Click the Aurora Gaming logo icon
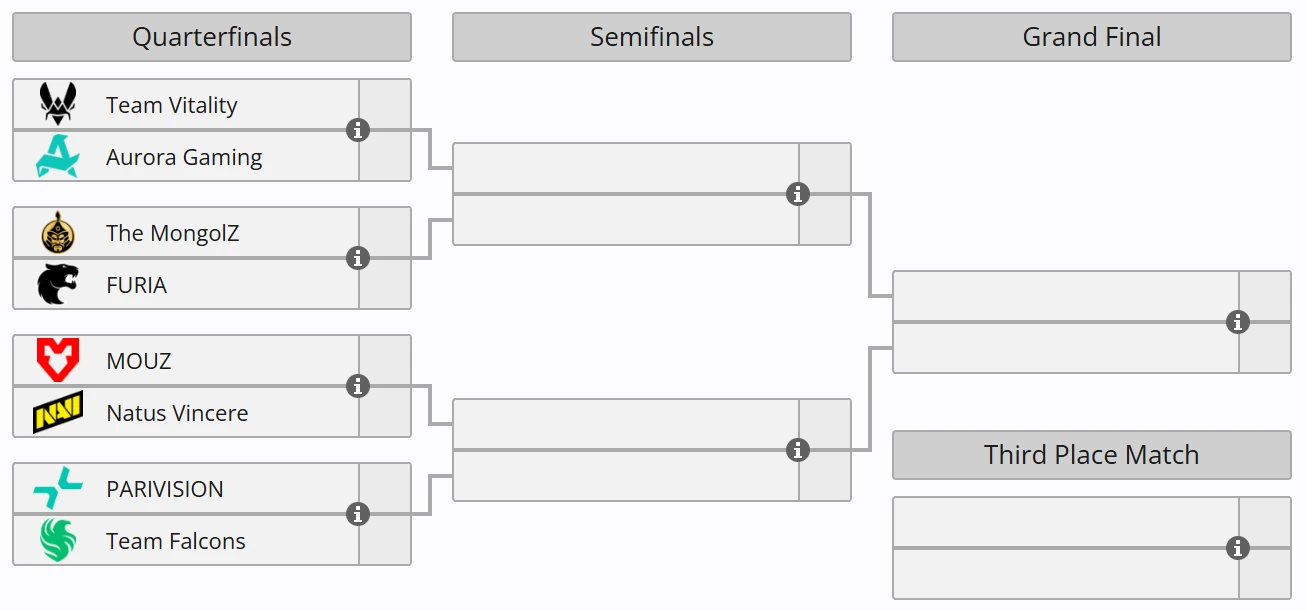Screen dimensions: 1306x611 [x=58, y=157]
